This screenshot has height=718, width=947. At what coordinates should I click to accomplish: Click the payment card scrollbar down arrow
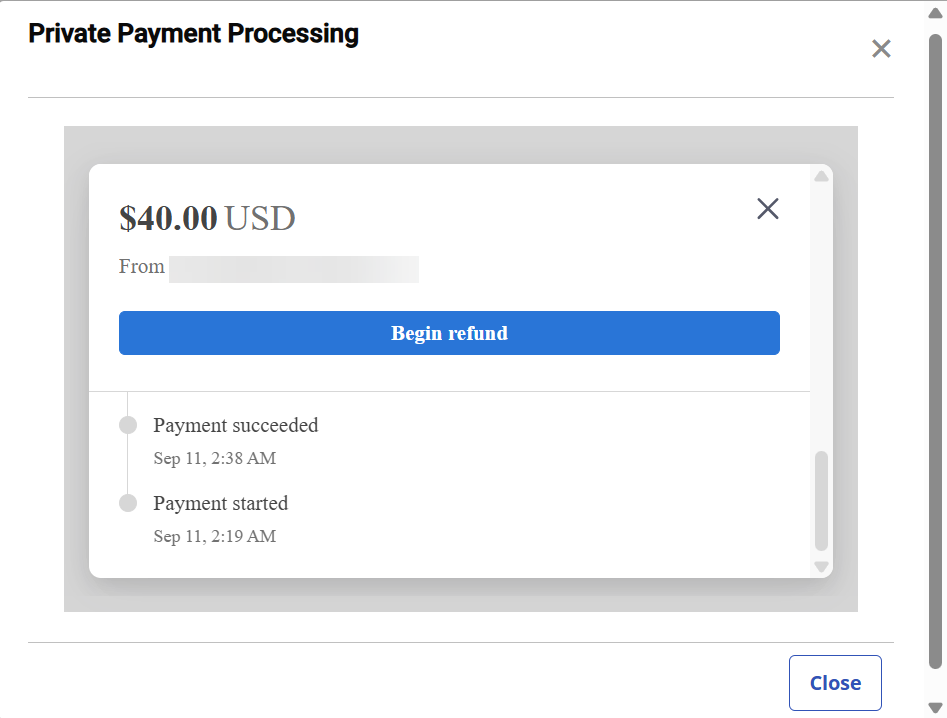(x=822, y=566)
